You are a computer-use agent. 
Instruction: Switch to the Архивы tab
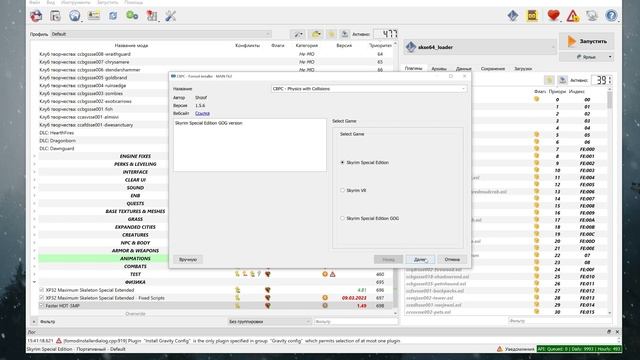(x=439, y=69)
